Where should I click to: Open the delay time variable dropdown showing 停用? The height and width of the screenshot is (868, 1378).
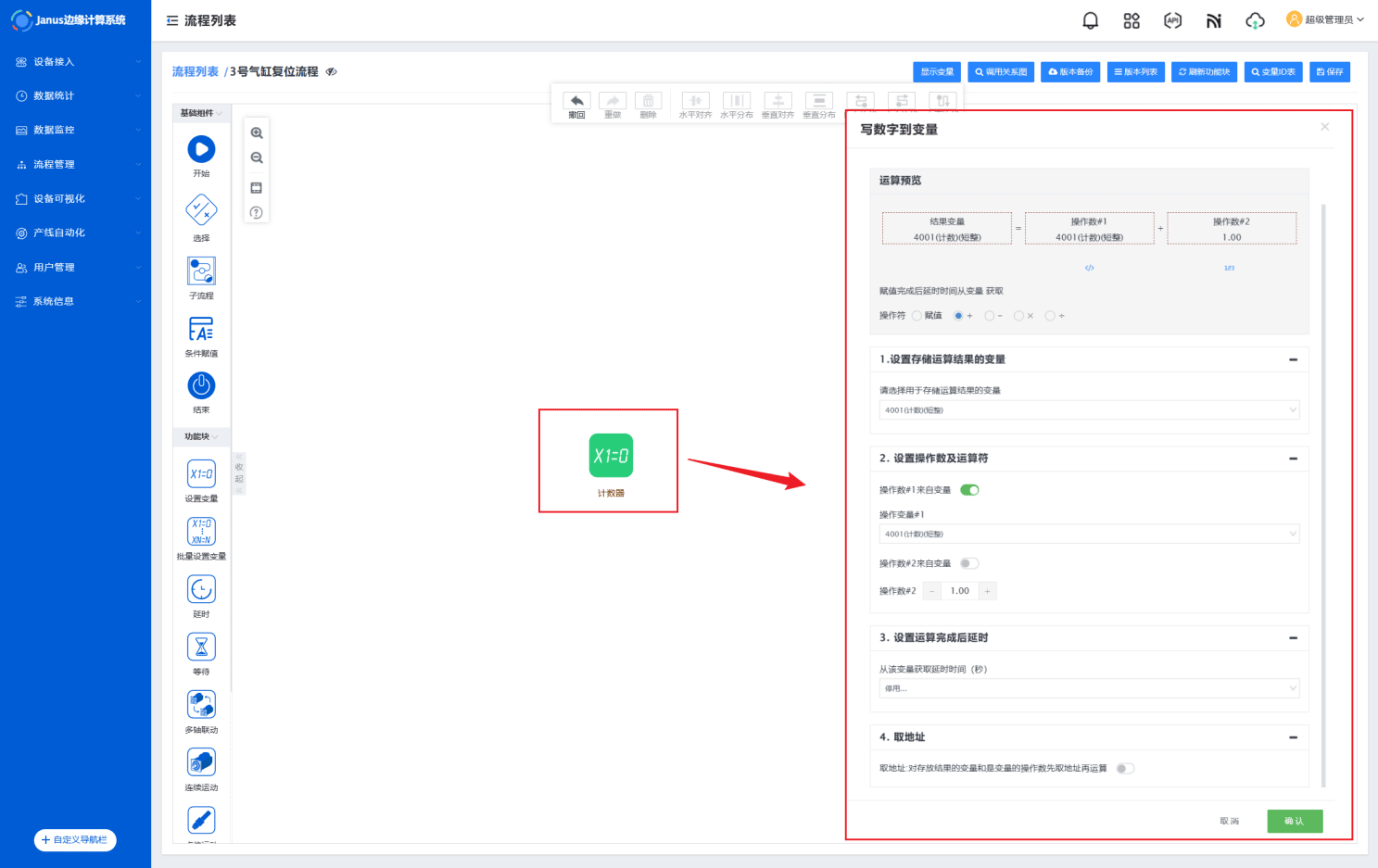click(x=1089, y=688)
